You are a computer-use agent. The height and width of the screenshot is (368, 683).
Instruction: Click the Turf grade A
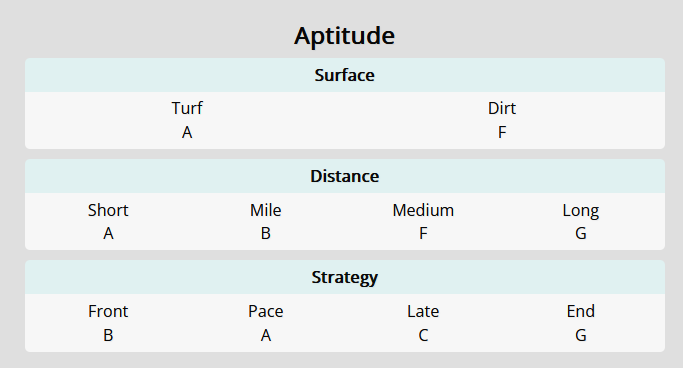point(187,132)
